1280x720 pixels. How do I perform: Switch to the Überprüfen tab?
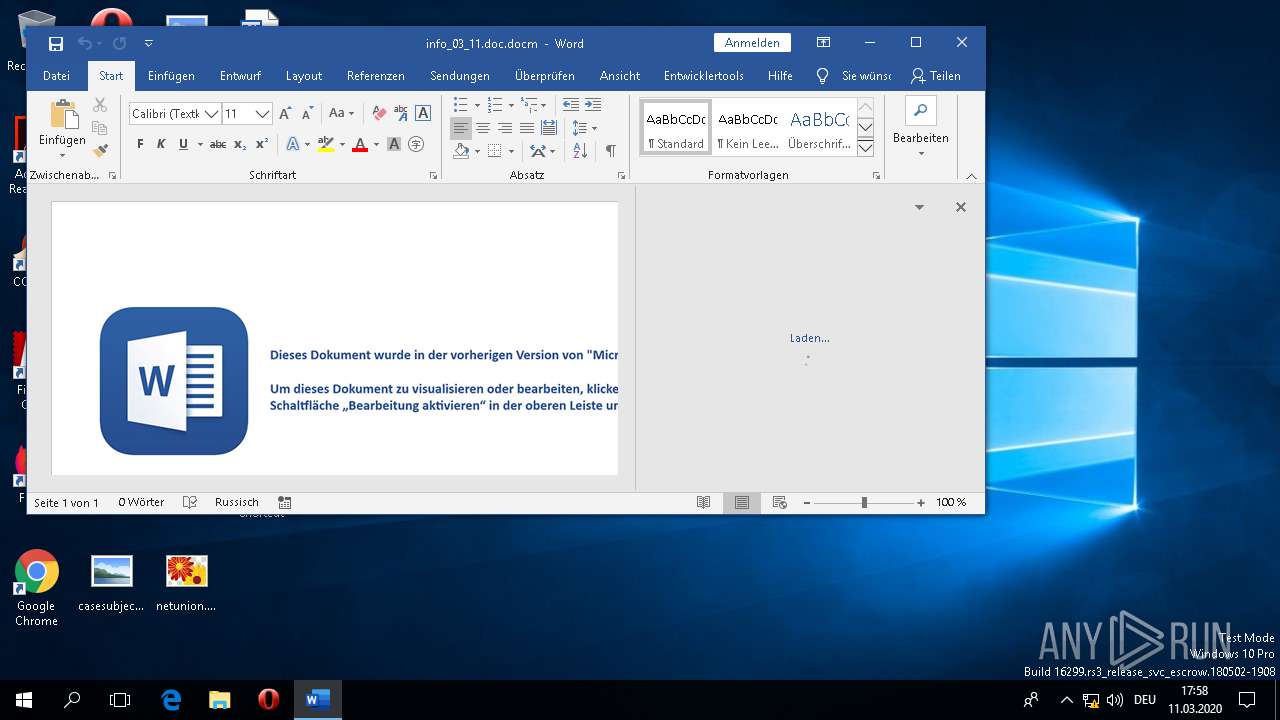click(545, 76)
